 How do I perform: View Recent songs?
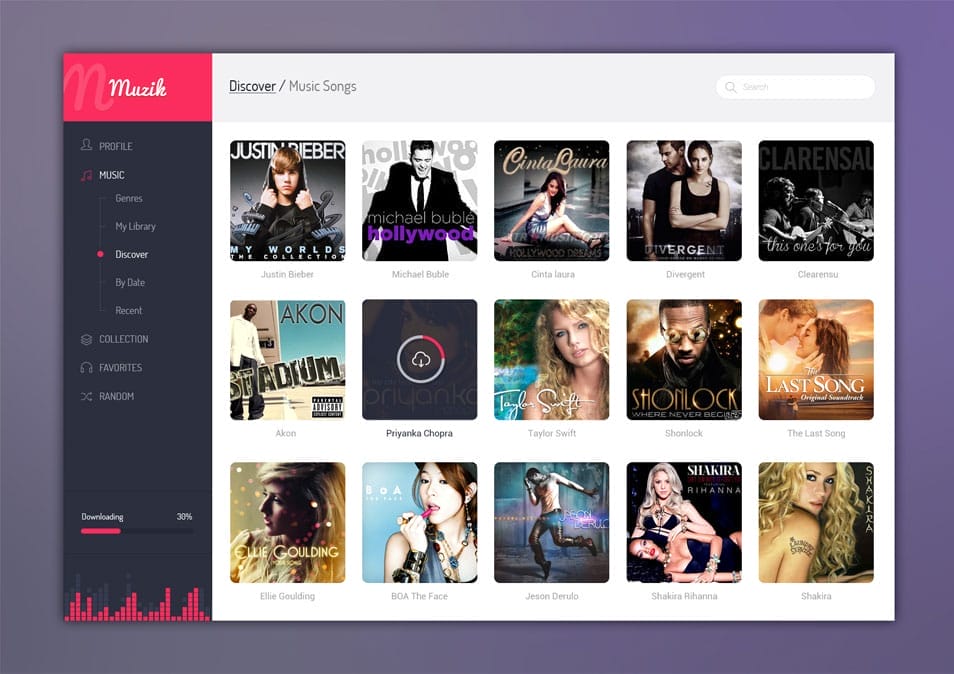coord(128,310)
